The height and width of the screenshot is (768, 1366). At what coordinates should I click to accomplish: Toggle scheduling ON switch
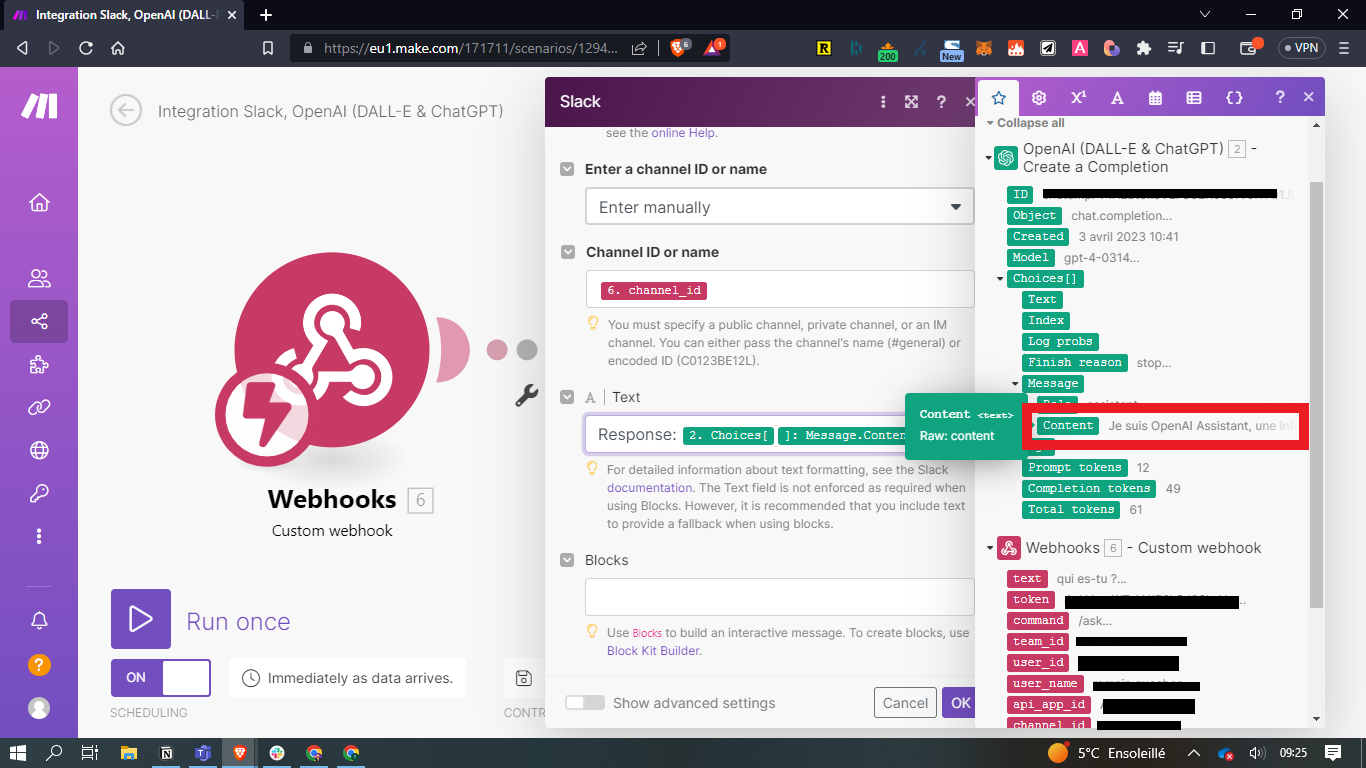160,677
